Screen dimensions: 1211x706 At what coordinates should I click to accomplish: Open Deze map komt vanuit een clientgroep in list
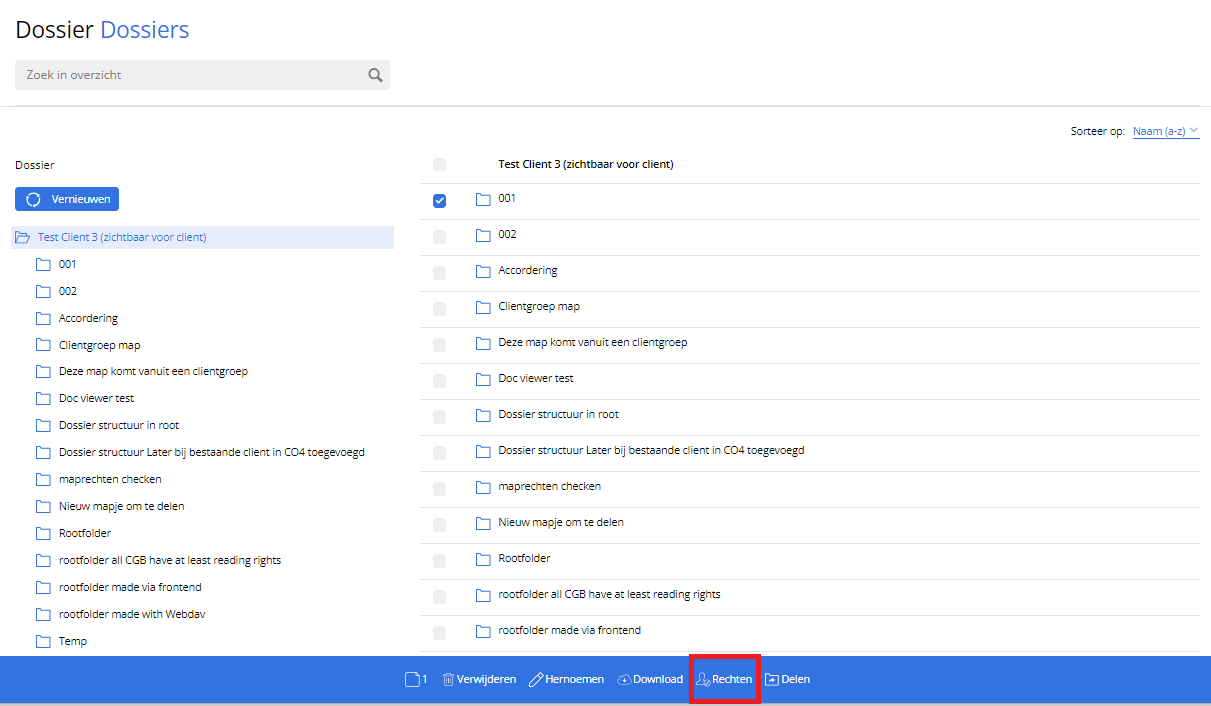[x=593, y=343]
